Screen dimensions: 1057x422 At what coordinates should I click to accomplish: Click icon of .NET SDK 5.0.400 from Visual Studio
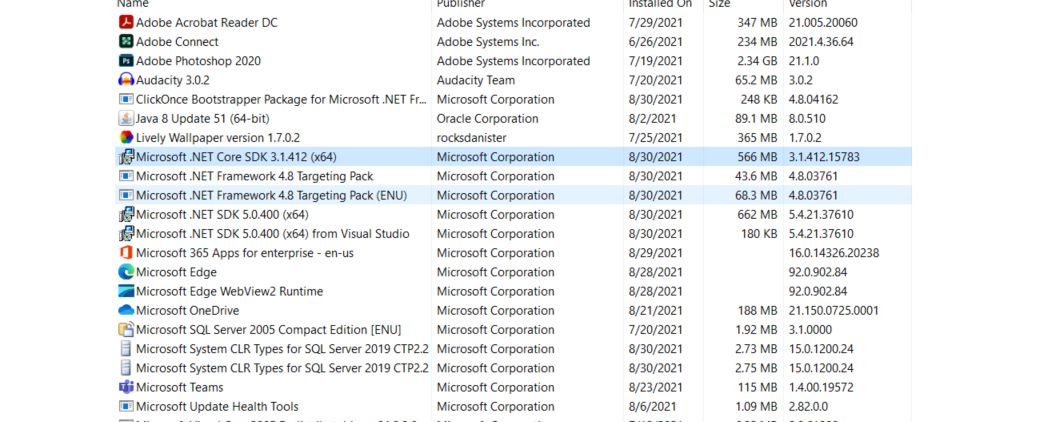click(126, 234)
